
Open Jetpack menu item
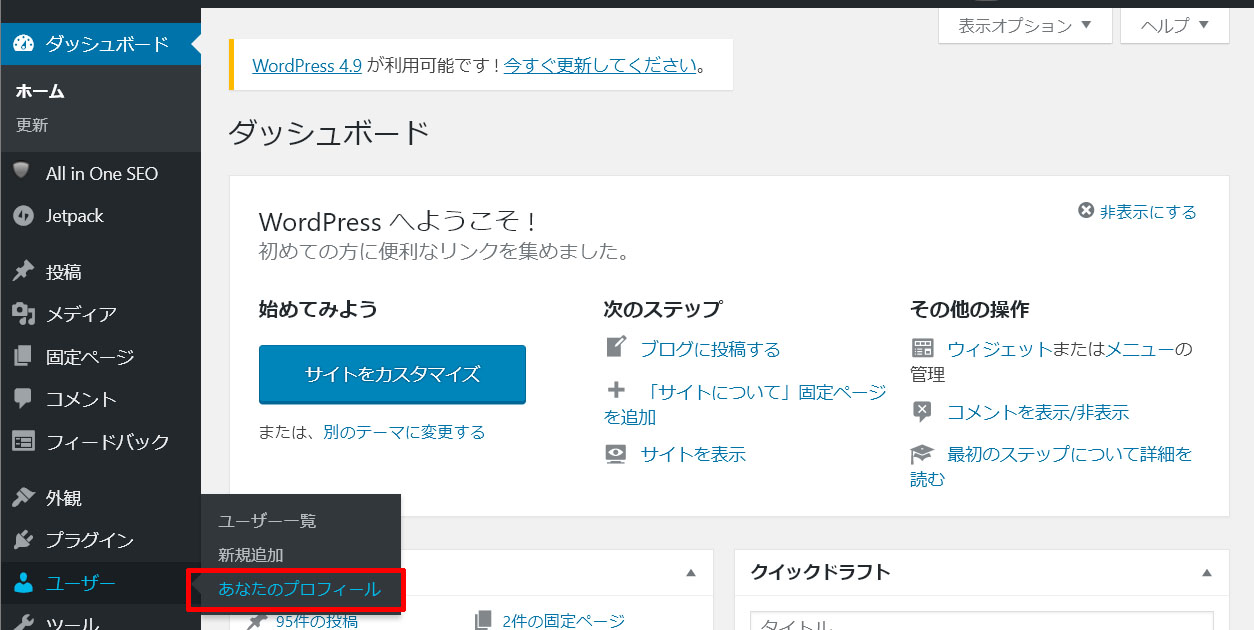point(100,215)
